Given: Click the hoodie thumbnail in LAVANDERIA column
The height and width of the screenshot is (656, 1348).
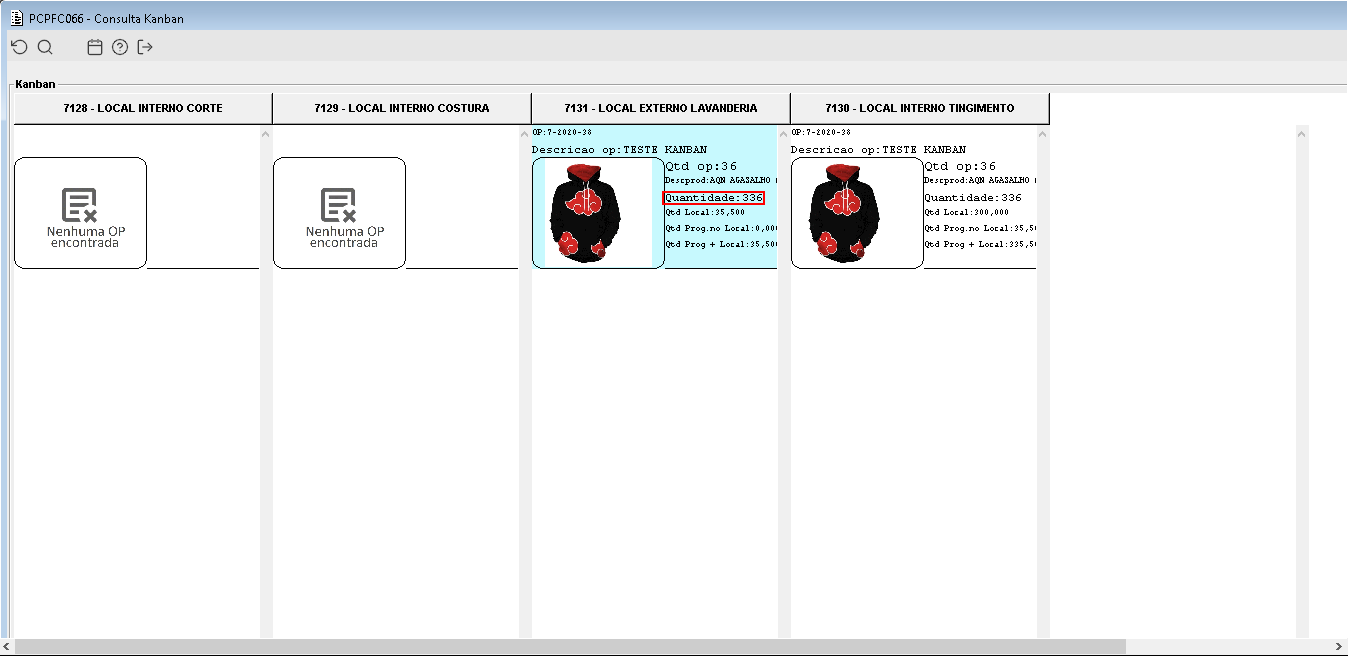Looking at the screenshot, I should click(598, 213).
